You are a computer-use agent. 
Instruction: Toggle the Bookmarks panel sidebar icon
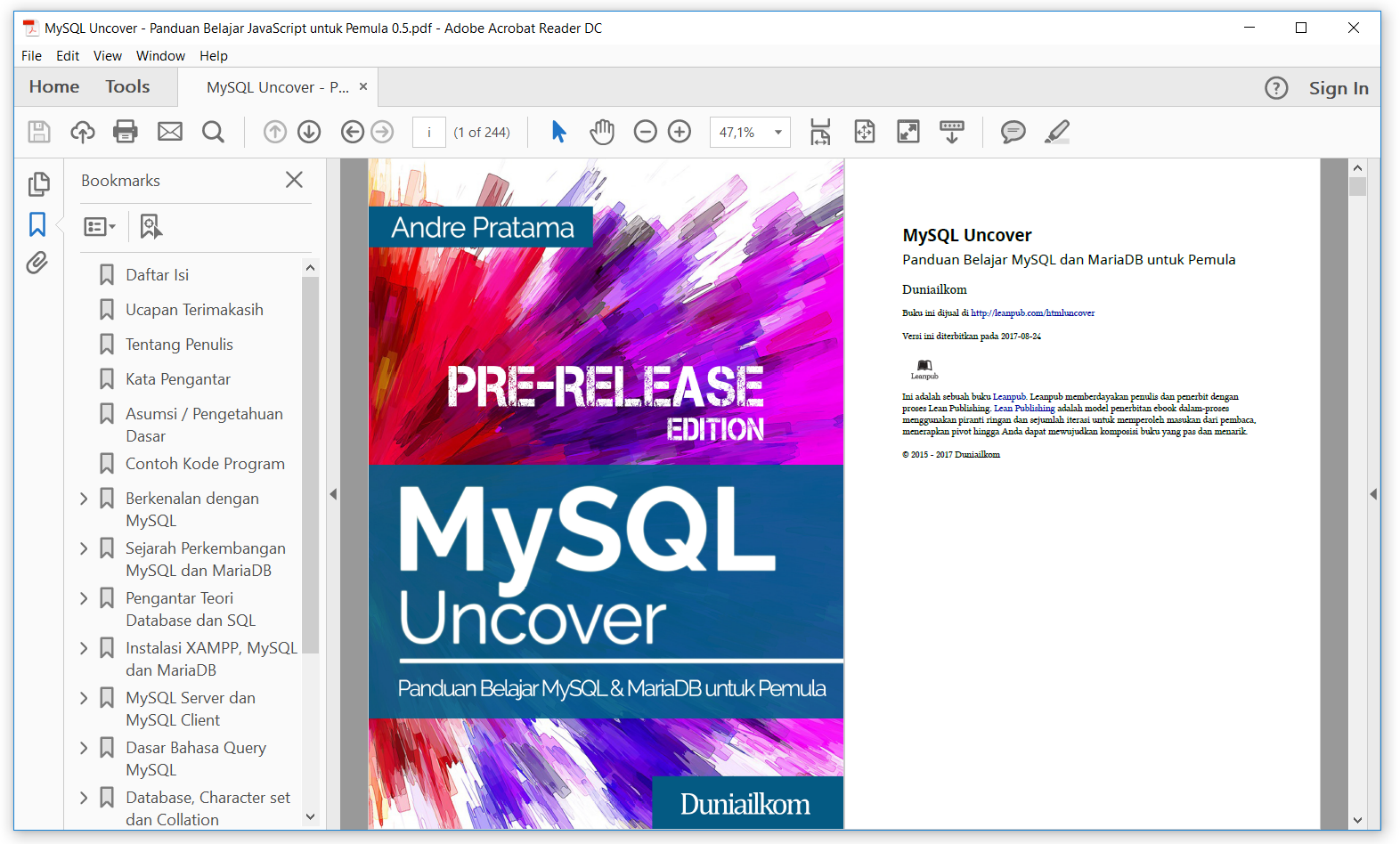click(37, 223)
